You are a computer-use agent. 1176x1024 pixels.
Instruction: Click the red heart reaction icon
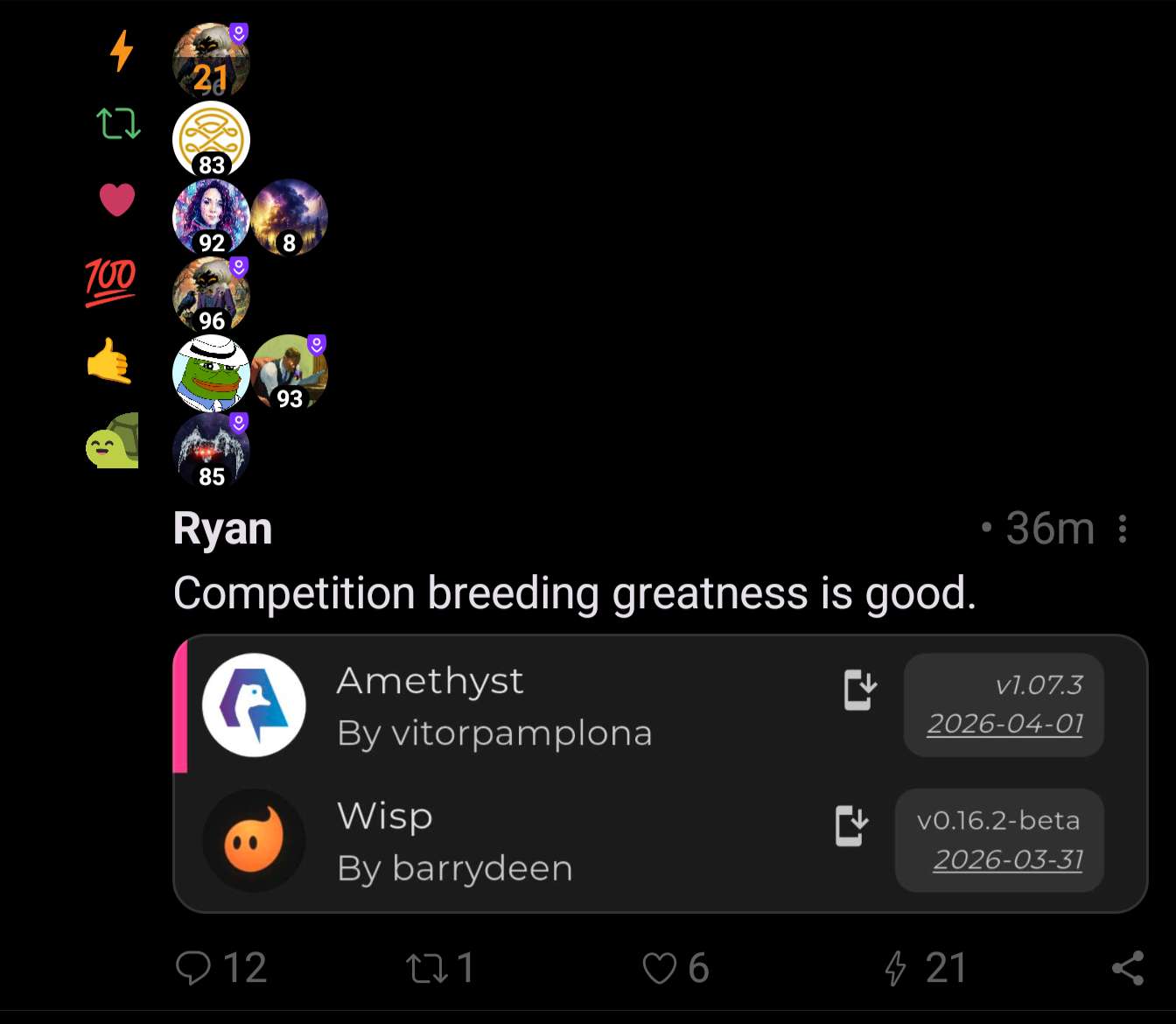(x=117, y=200)
